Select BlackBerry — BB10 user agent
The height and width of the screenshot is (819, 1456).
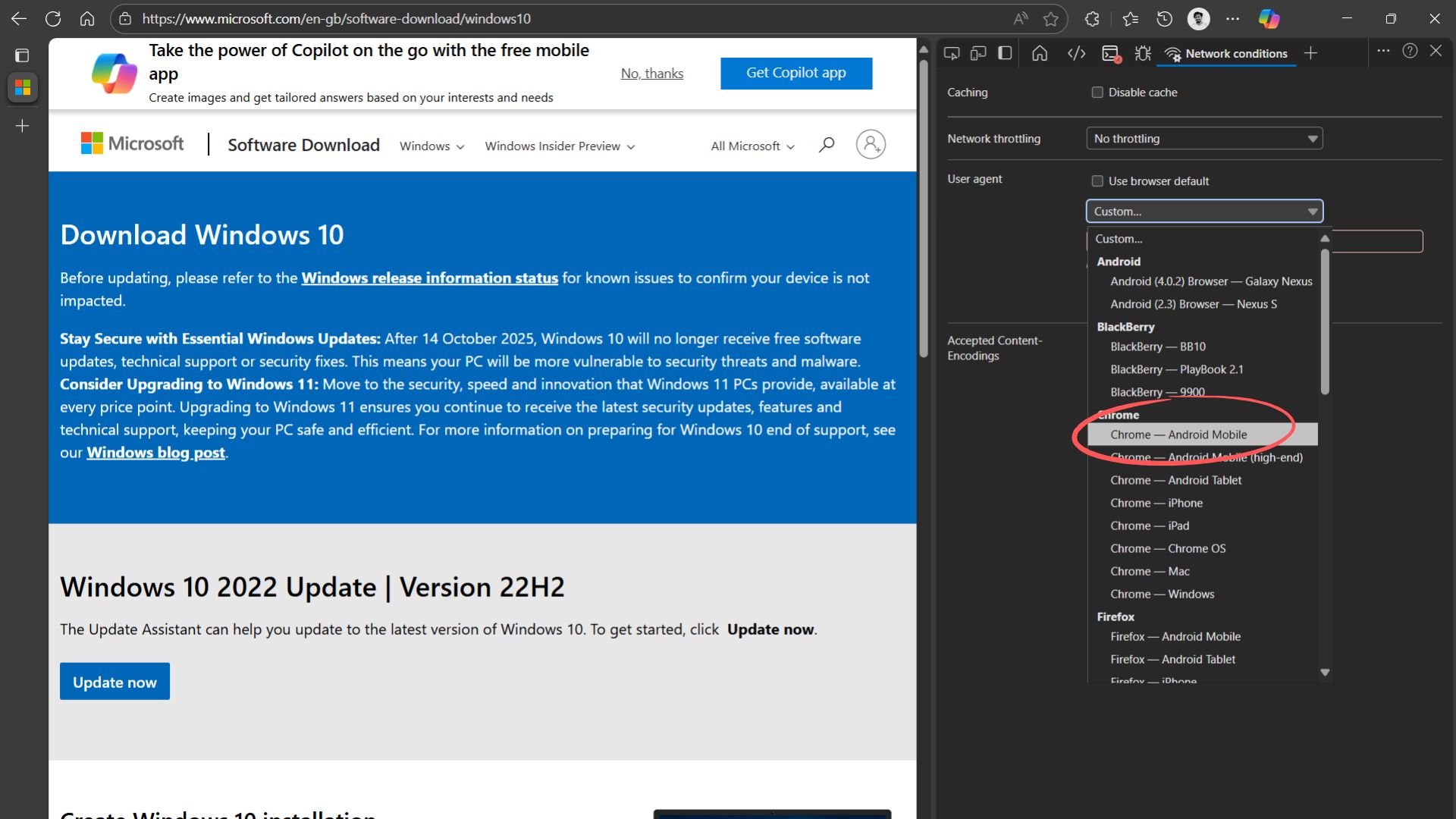1202,347
